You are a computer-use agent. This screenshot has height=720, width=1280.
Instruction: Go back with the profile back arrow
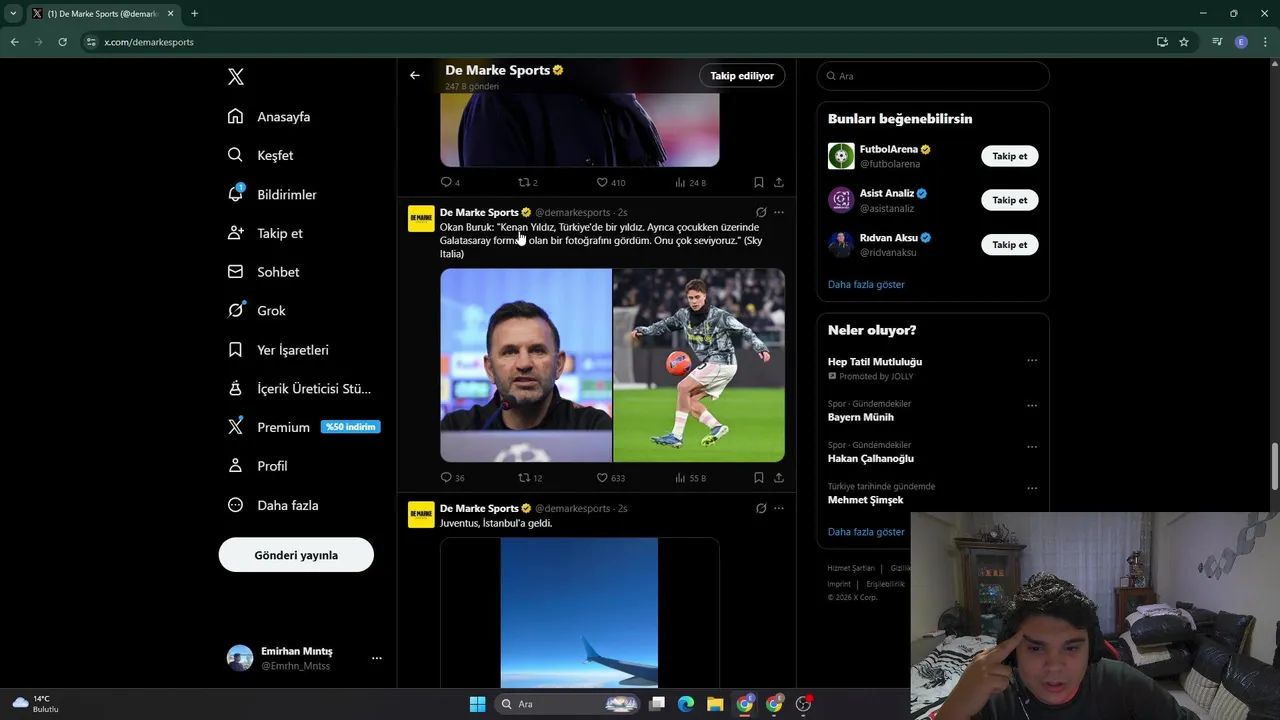click(x=414, y=75)
